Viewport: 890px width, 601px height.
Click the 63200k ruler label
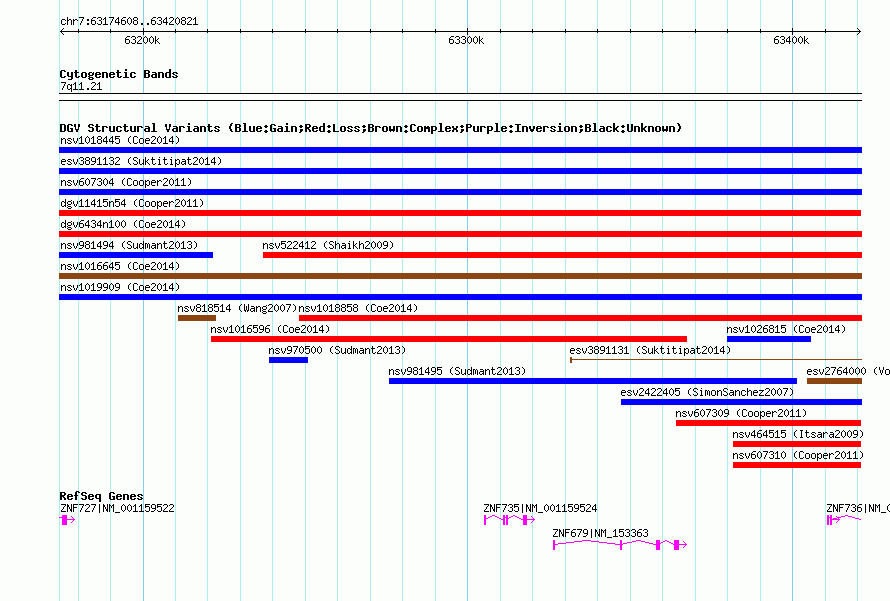[142, 40]
